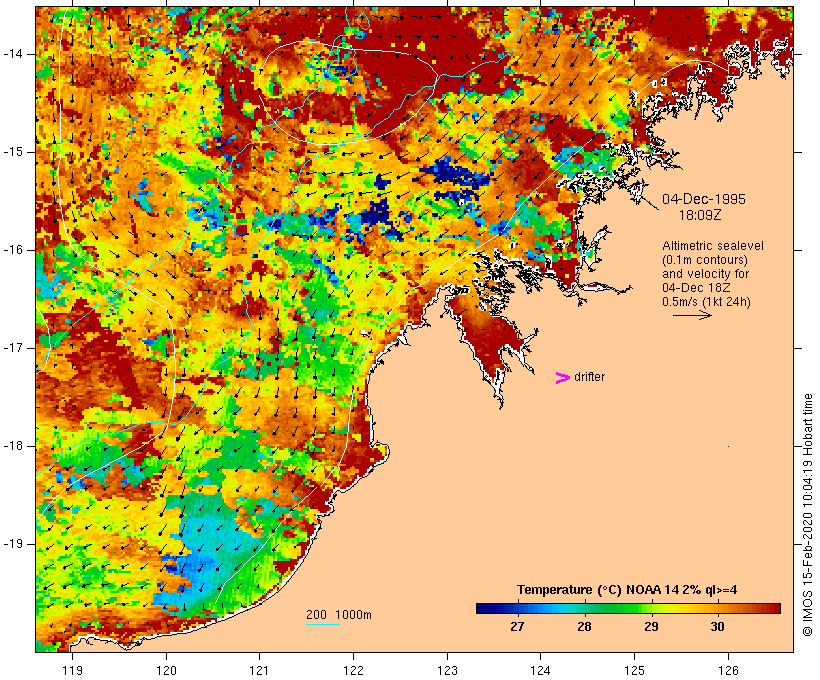Click the colorbar label "27"
Viewport: 820px width, 680px height.
point(517,627)
